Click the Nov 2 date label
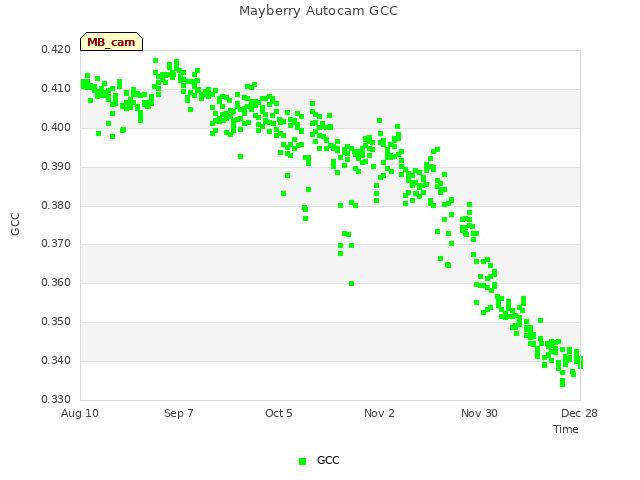This screenshot has width=640, height=480. tap(379, 413)
